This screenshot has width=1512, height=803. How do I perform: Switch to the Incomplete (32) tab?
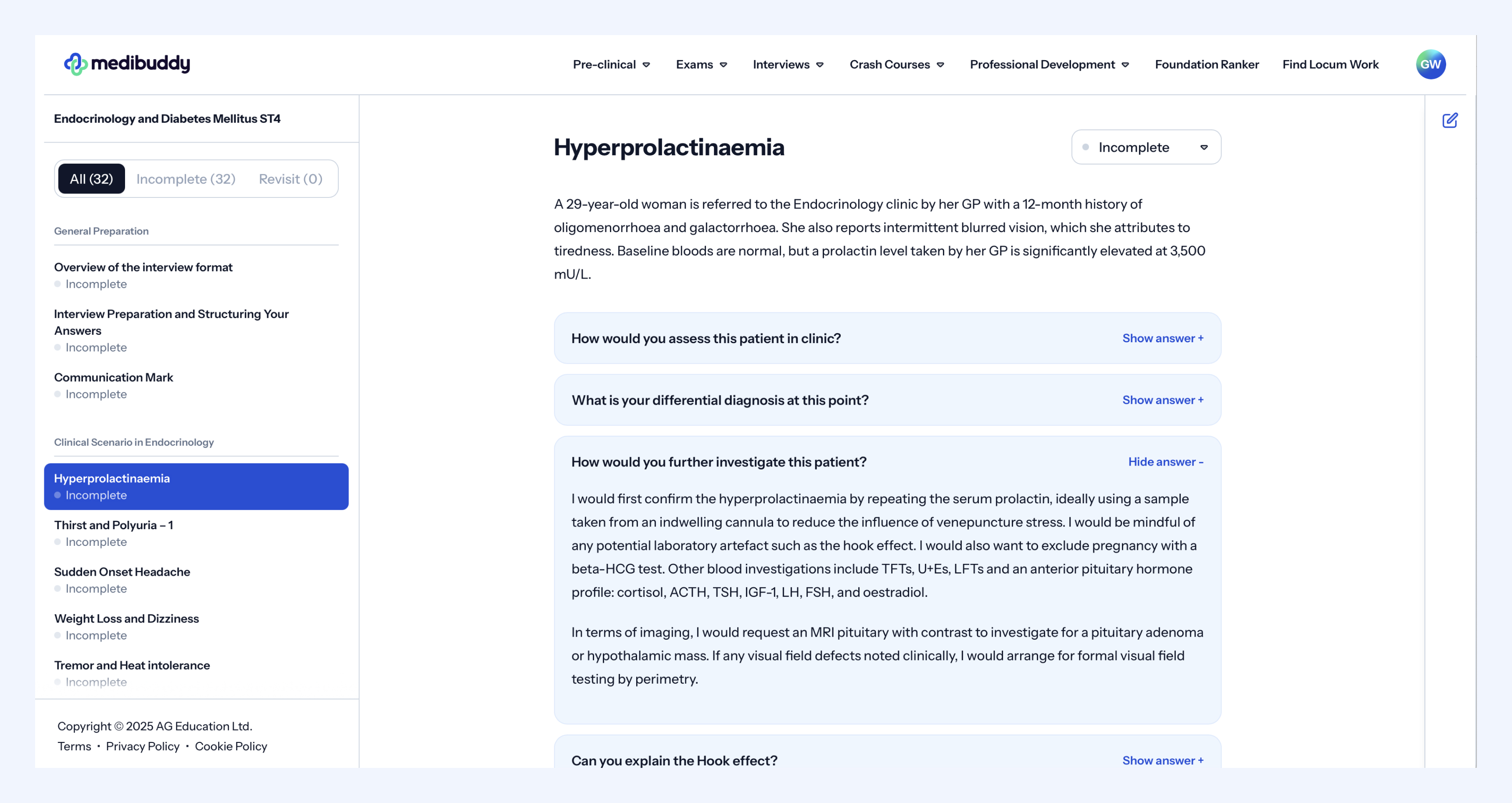[186, 179]
